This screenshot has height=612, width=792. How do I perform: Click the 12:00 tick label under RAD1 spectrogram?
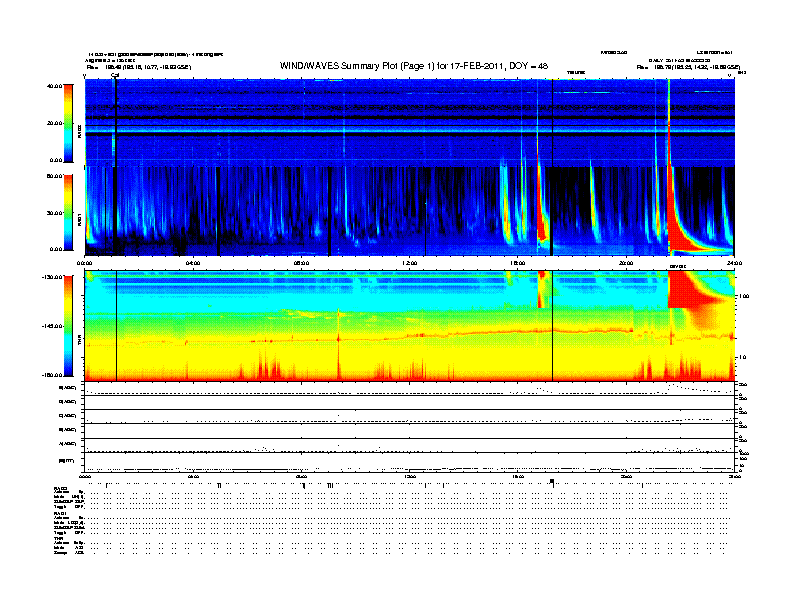coord(410,263)
